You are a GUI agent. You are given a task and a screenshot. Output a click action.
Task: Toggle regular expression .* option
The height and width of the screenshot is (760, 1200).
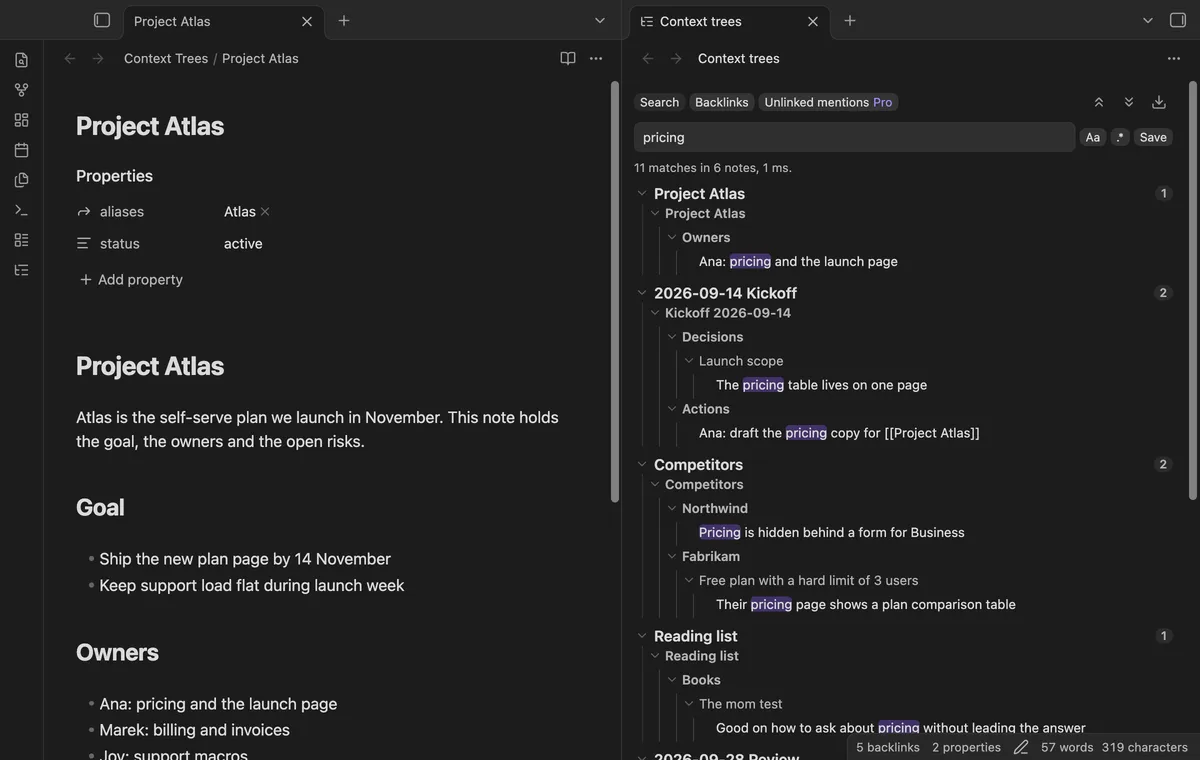1120,137
